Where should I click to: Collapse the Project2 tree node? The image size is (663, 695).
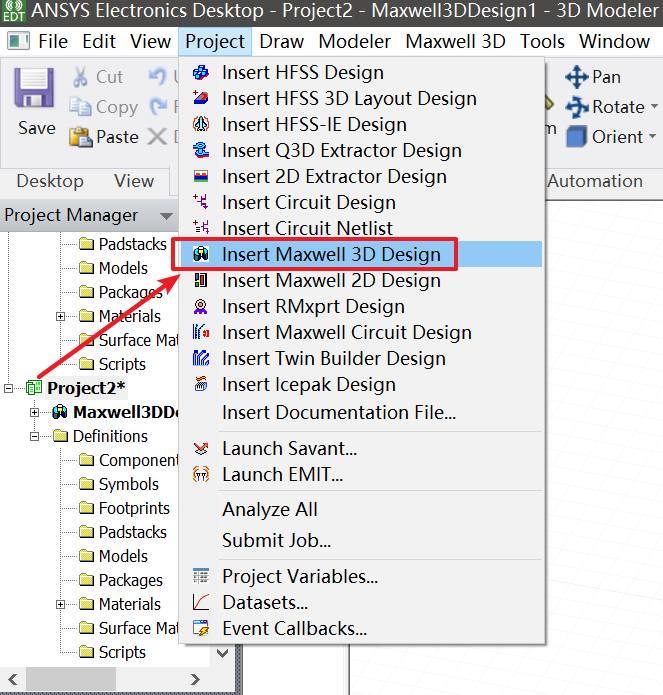click(x=10, y=388)
